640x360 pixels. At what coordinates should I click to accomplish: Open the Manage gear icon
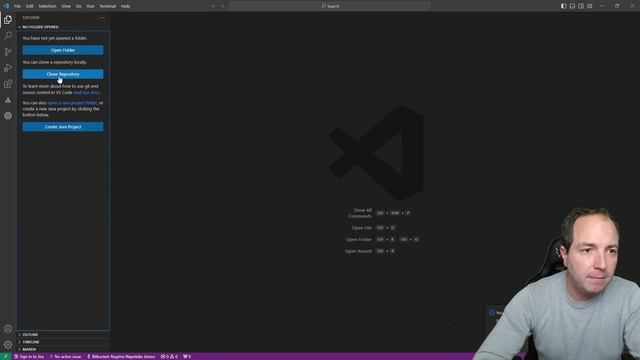point(8,344)
